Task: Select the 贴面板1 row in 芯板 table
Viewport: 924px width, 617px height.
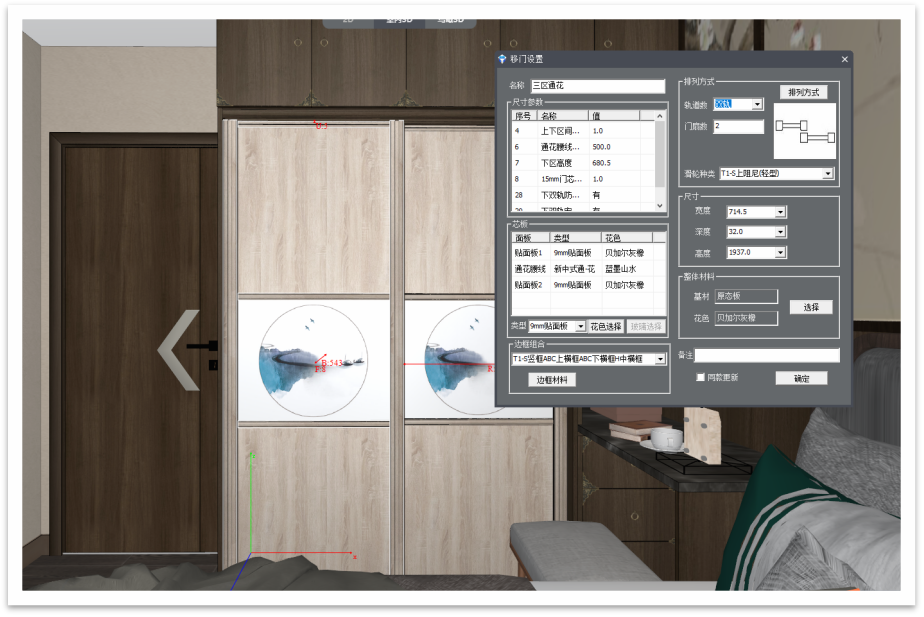Action: [588, 253]
